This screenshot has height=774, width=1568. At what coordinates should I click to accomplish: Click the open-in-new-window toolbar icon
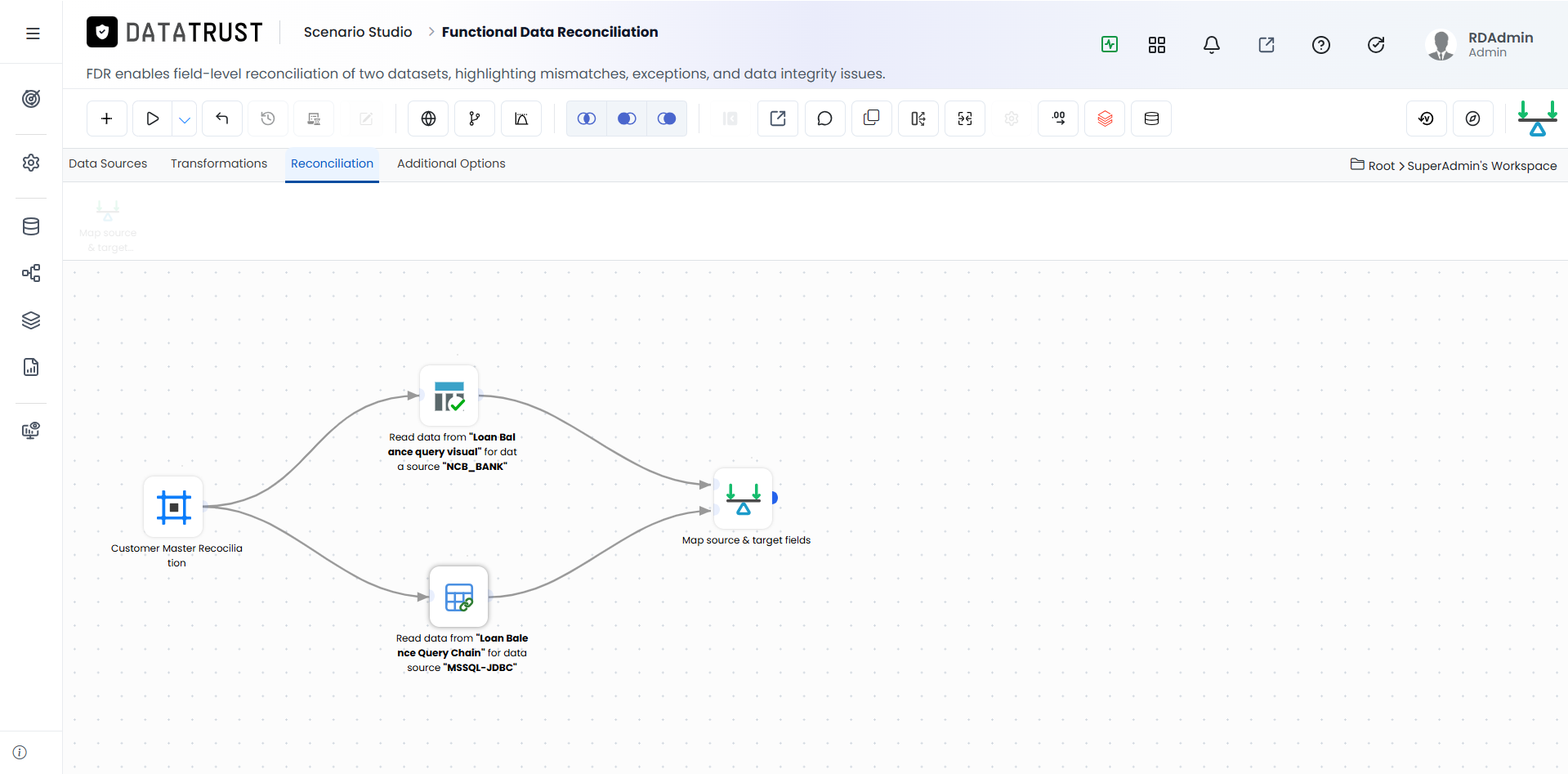tap(778, 119)
